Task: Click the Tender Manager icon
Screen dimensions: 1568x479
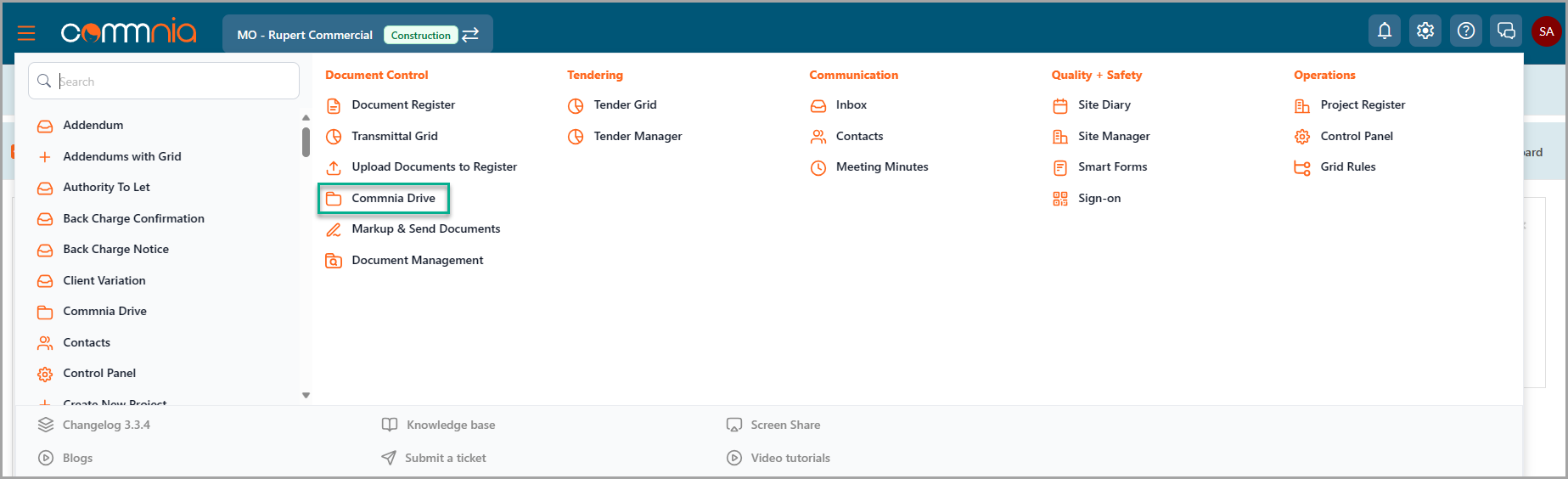Action: coord(576,137)
